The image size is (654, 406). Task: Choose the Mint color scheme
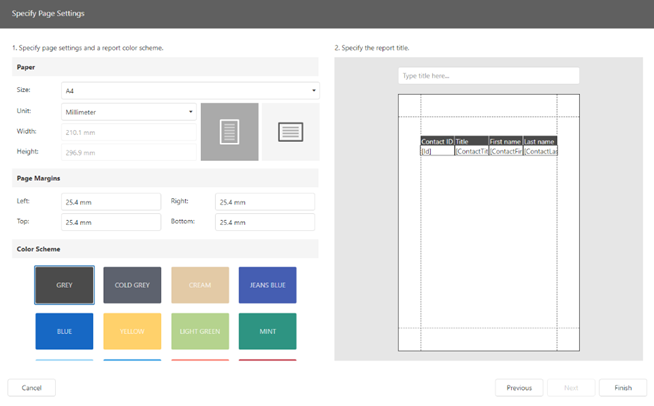(268, 331)
